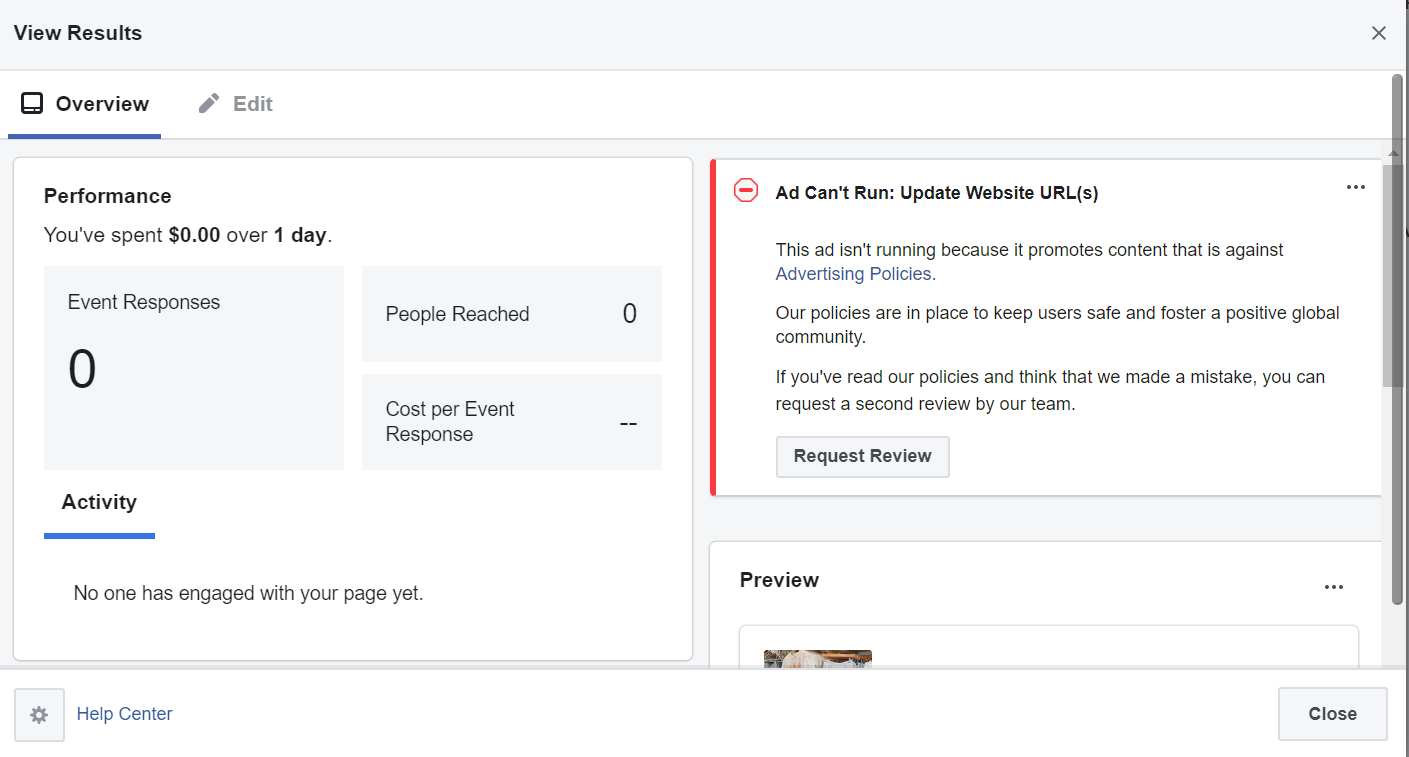Switch to the Edit tab
This screenshot has width=1409, height=757.
click(235, 104)
